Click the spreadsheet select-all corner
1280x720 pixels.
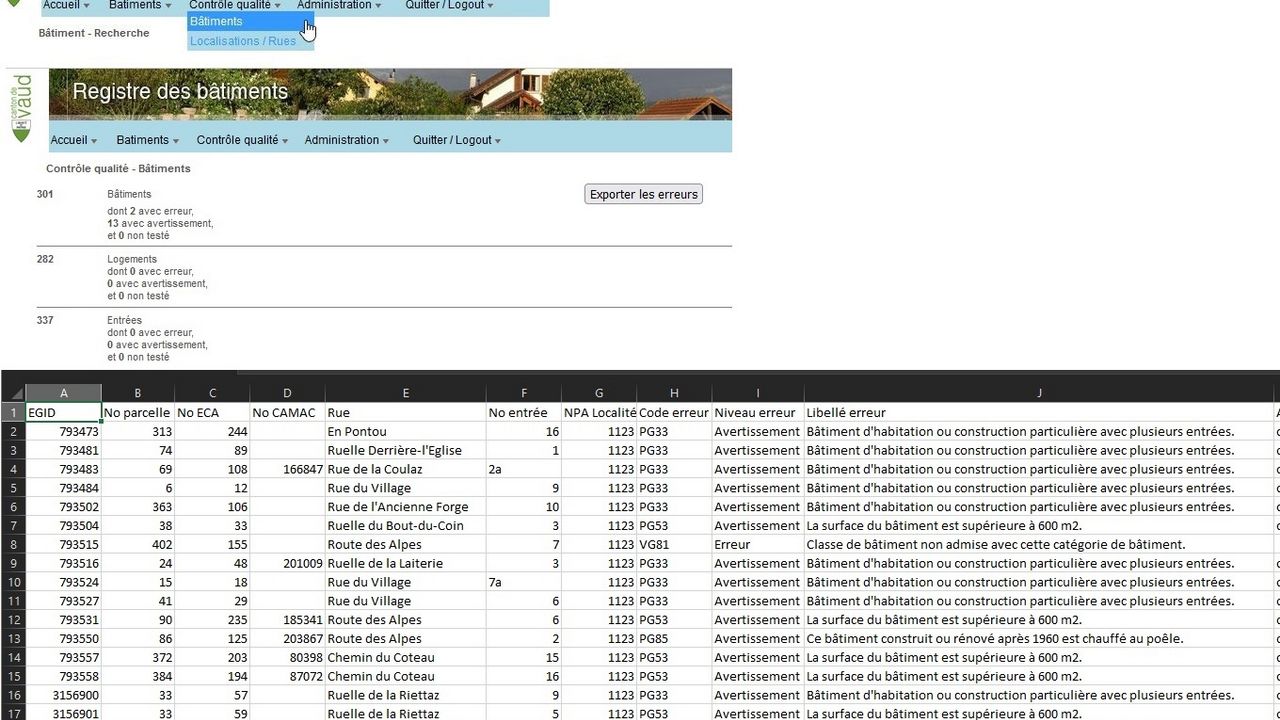click(x=13, y=393)
